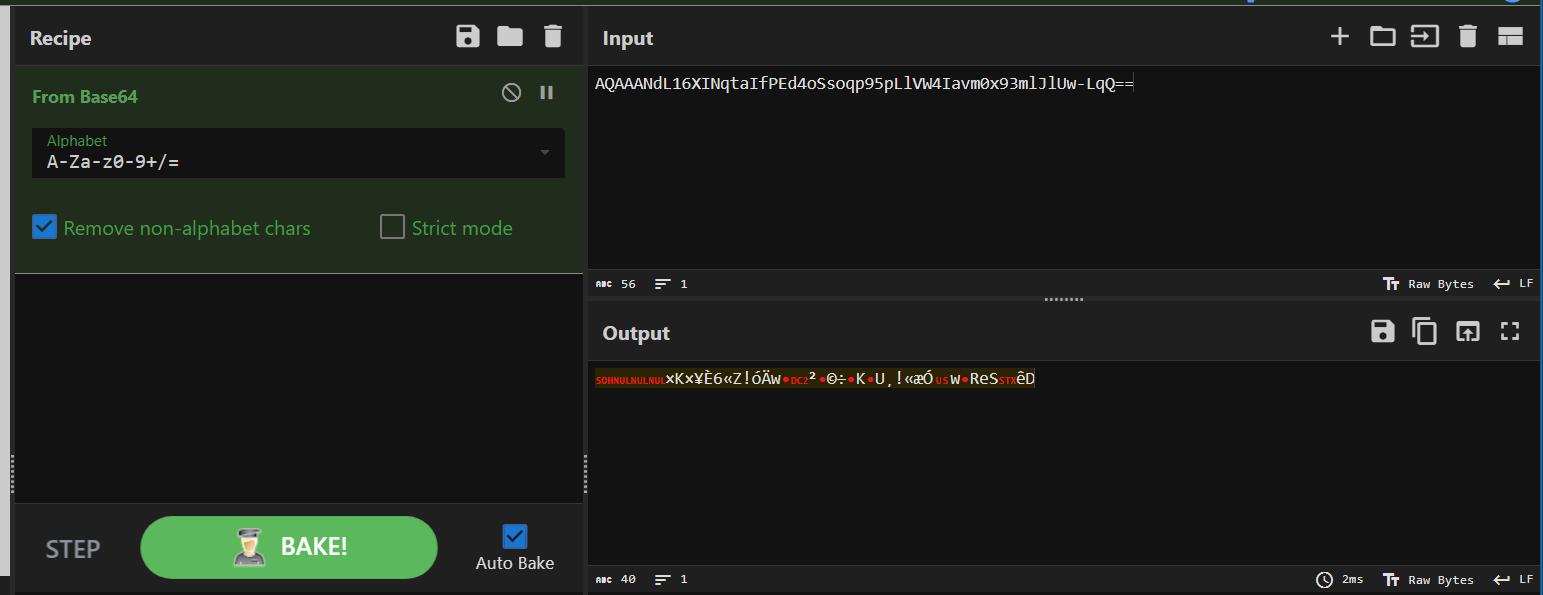The height and width of the screenshot is (595, 1543).
Task: Toggle the Auto Bake checkbox
Action: click(x=515, y=537)
